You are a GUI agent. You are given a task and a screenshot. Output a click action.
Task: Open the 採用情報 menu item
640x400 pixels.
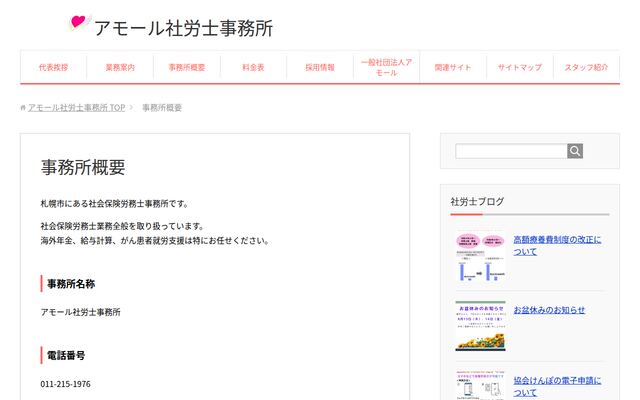[320, 67]
